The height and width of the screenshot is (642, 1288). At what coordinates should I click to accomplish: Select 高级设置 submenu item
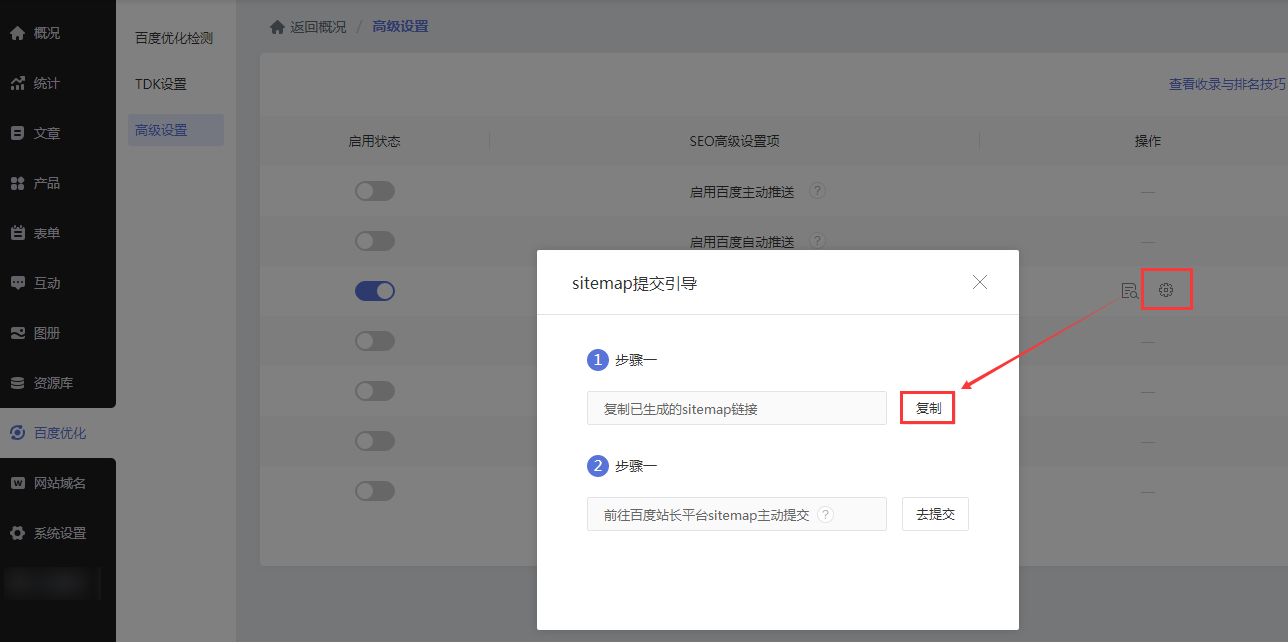(176, 130)
